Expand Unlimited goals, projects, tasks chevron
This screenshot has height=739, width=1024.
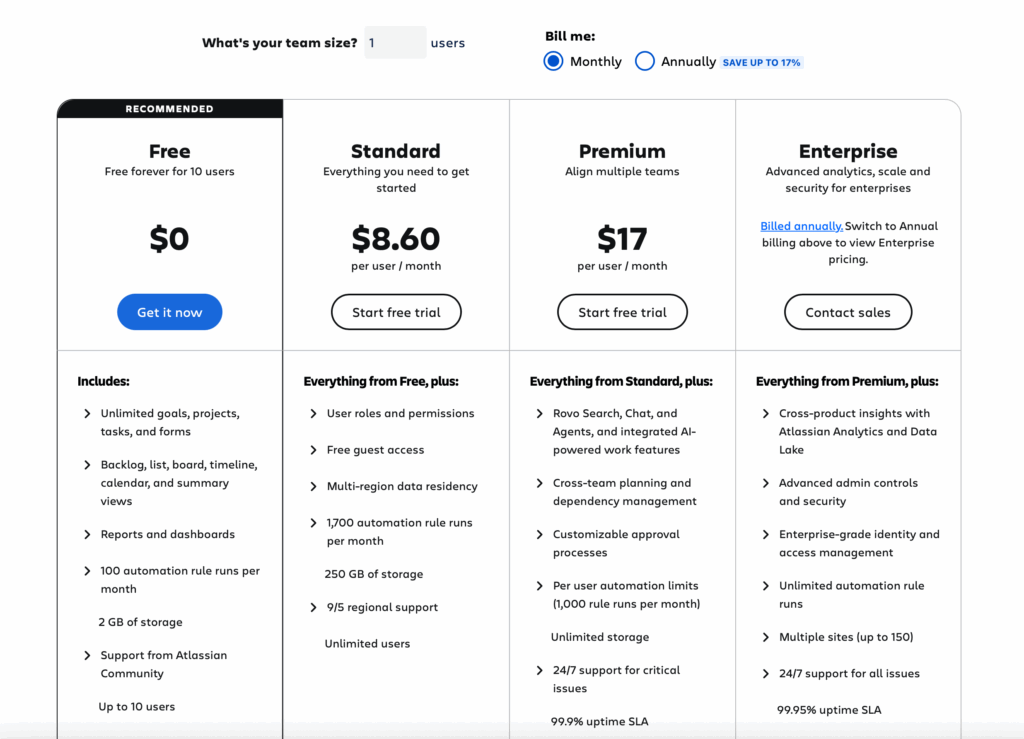point(88,413)
